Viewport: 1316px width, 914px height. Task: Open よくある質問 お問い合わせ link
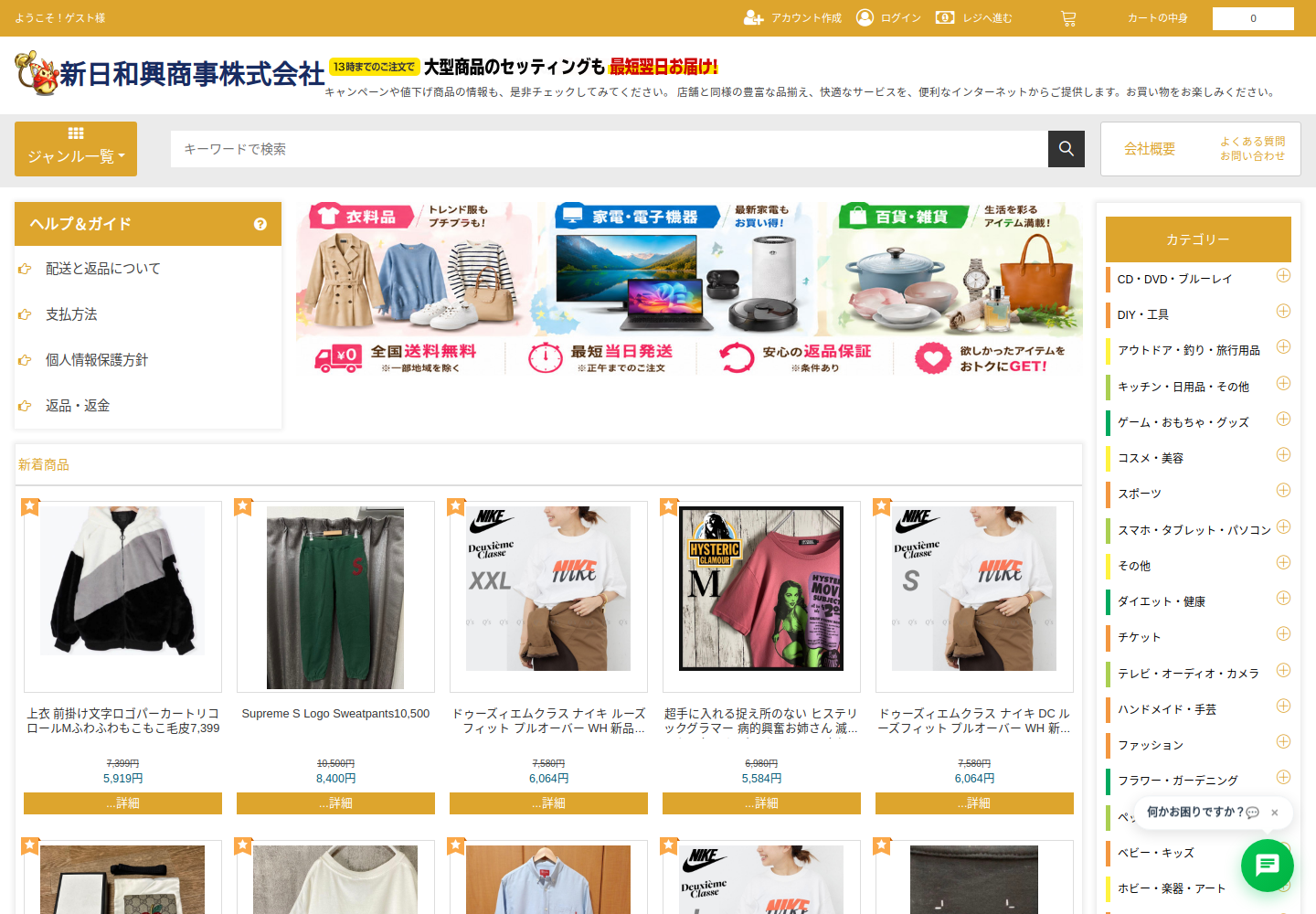[x=1252, y=149]
